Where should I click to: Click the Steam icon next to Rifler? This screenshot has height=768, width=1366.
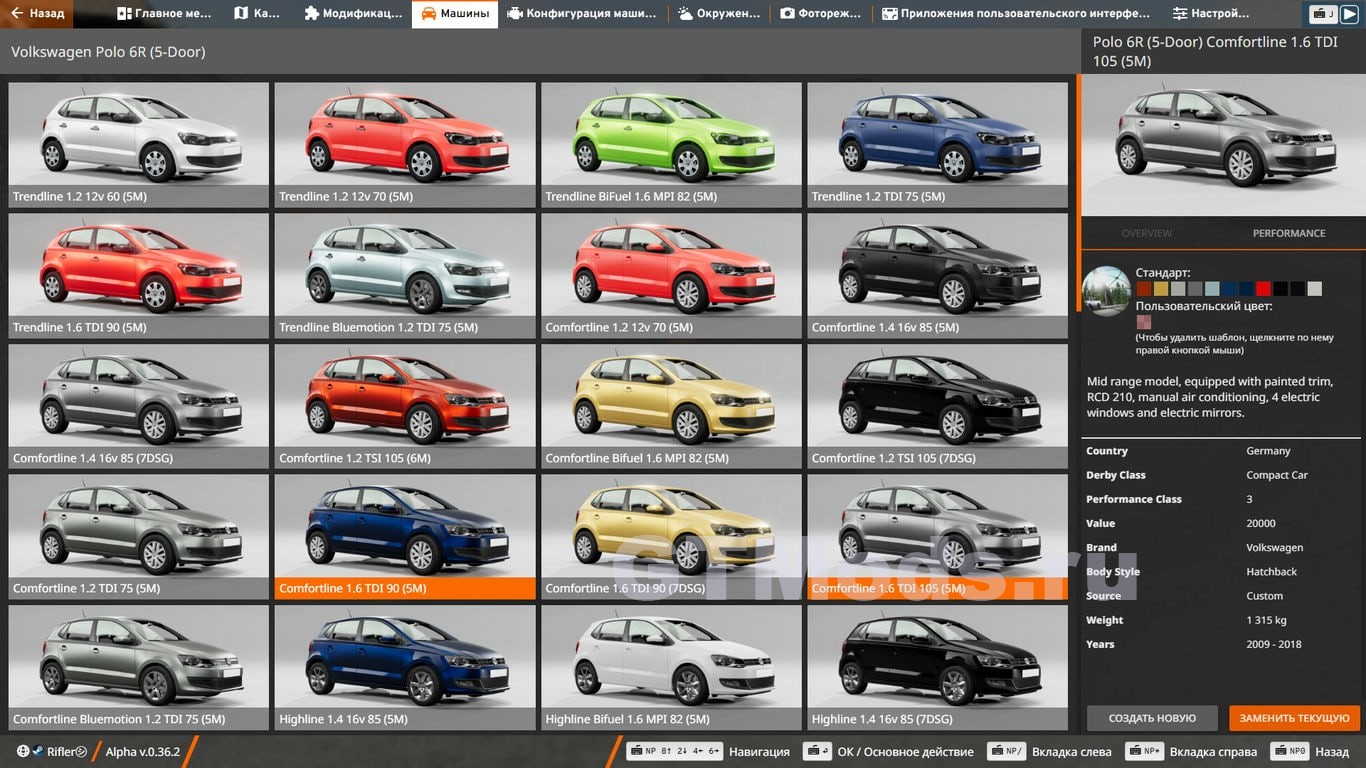[x=38, y=751]
